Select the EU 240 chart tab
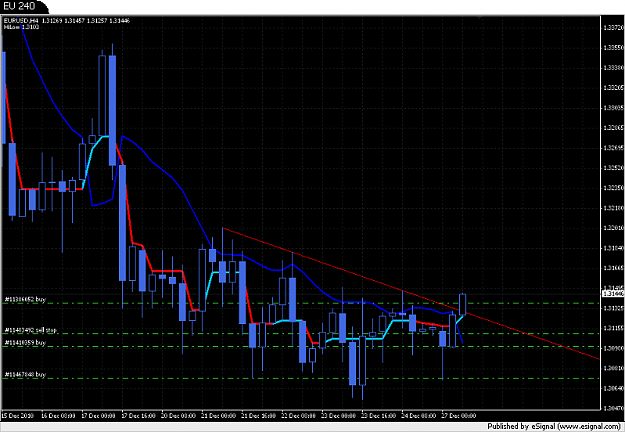625x432 pixels. click(20, 6)
